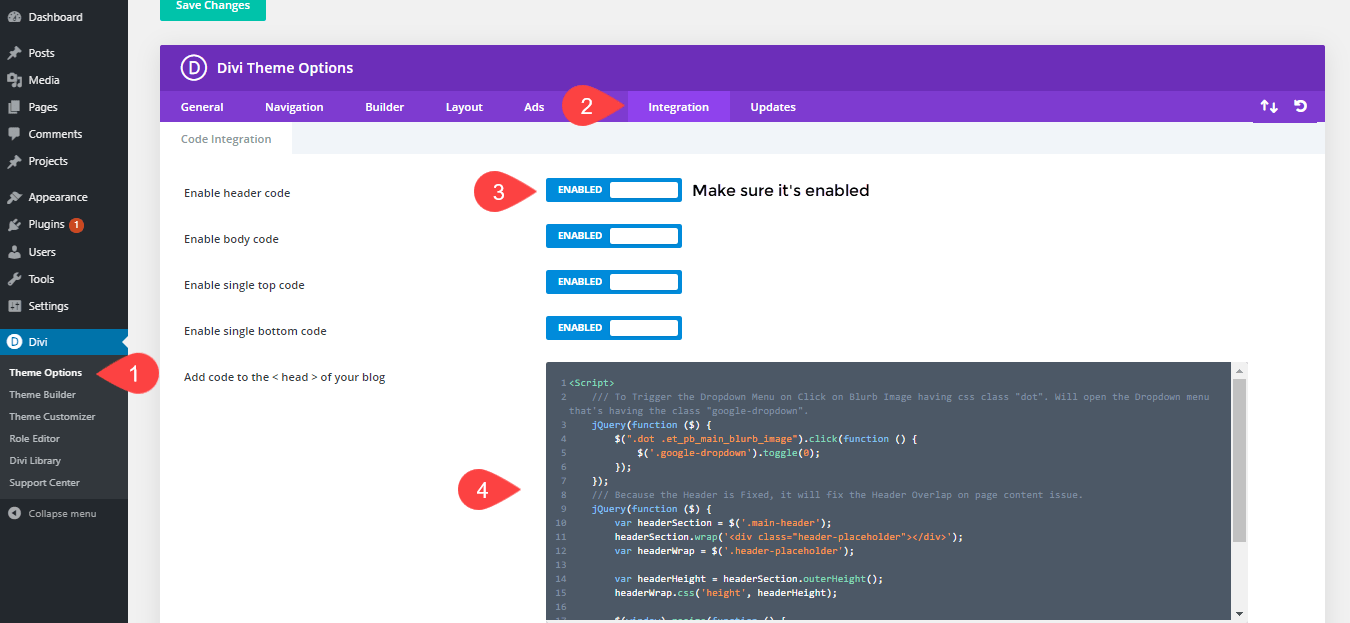
Task: Click the import/export arrows icon
Action: click(x=1269, y=106)
